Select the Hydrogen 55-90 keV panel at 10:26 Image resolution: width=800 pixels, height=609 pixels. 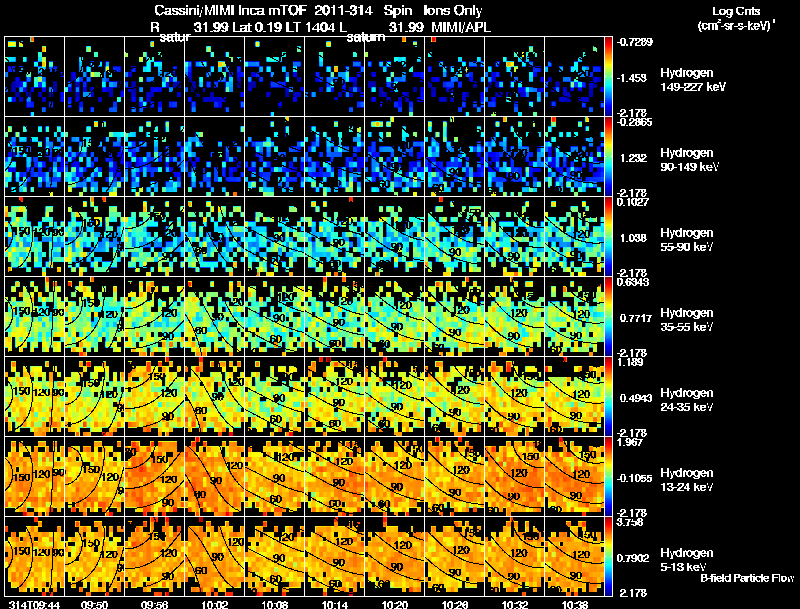pos(455,237)
